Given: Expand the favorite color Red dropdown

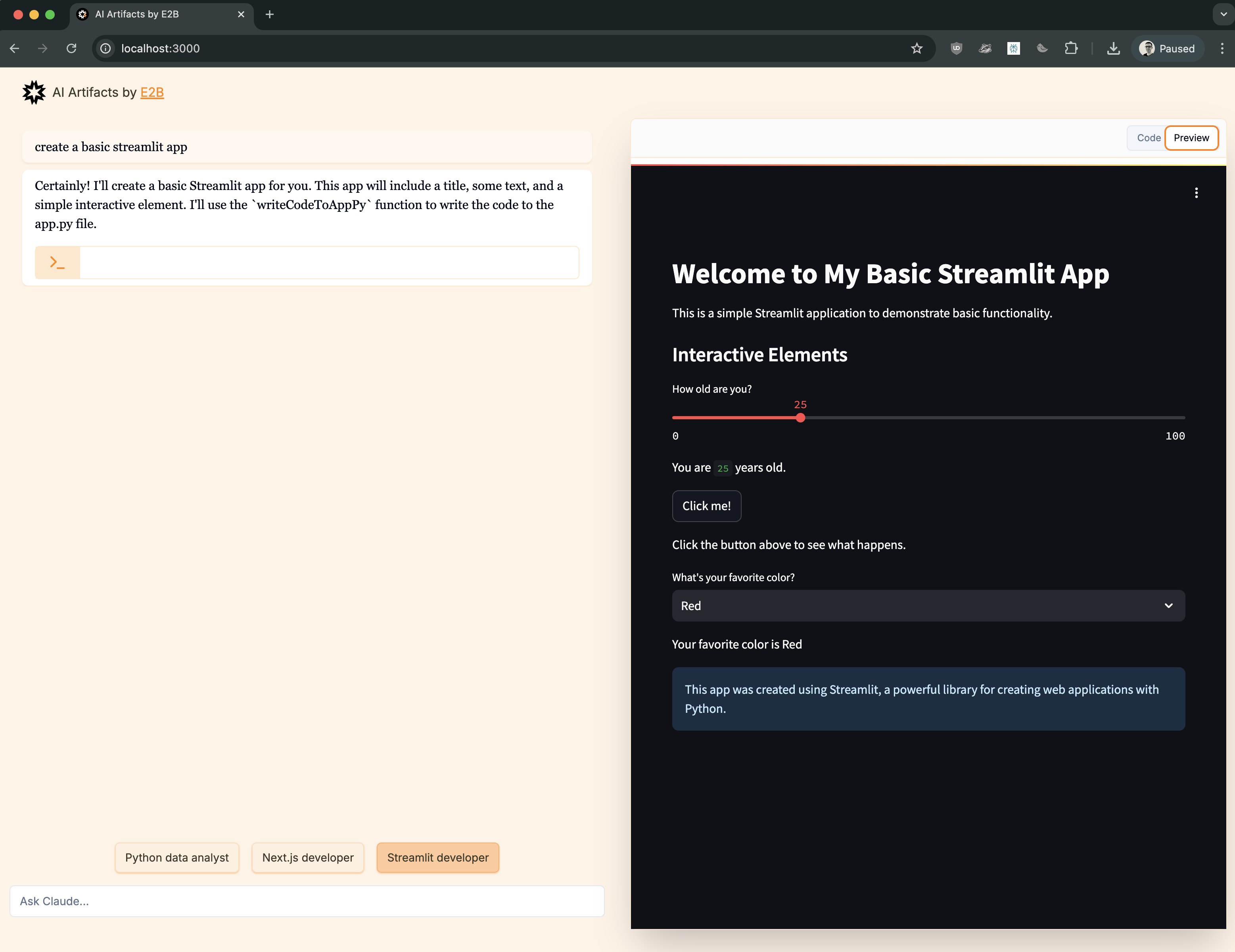Looking at the screenshot, I should tap(928, 606).
